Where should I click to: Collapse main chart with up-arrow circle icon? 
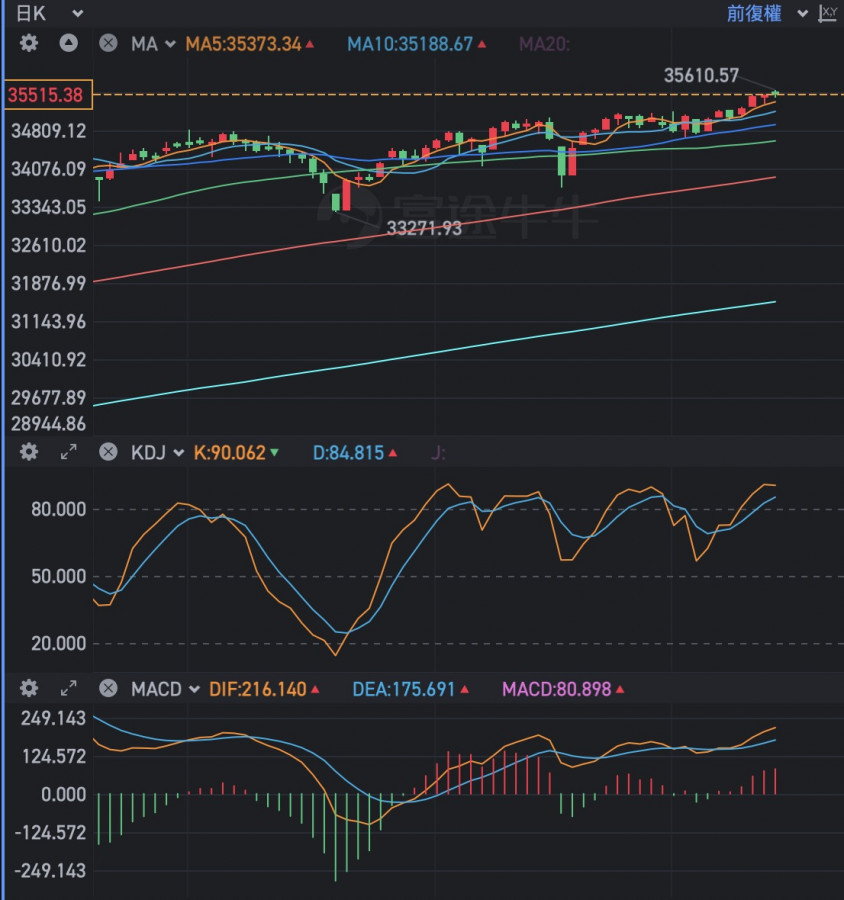(x=68, y=43)
